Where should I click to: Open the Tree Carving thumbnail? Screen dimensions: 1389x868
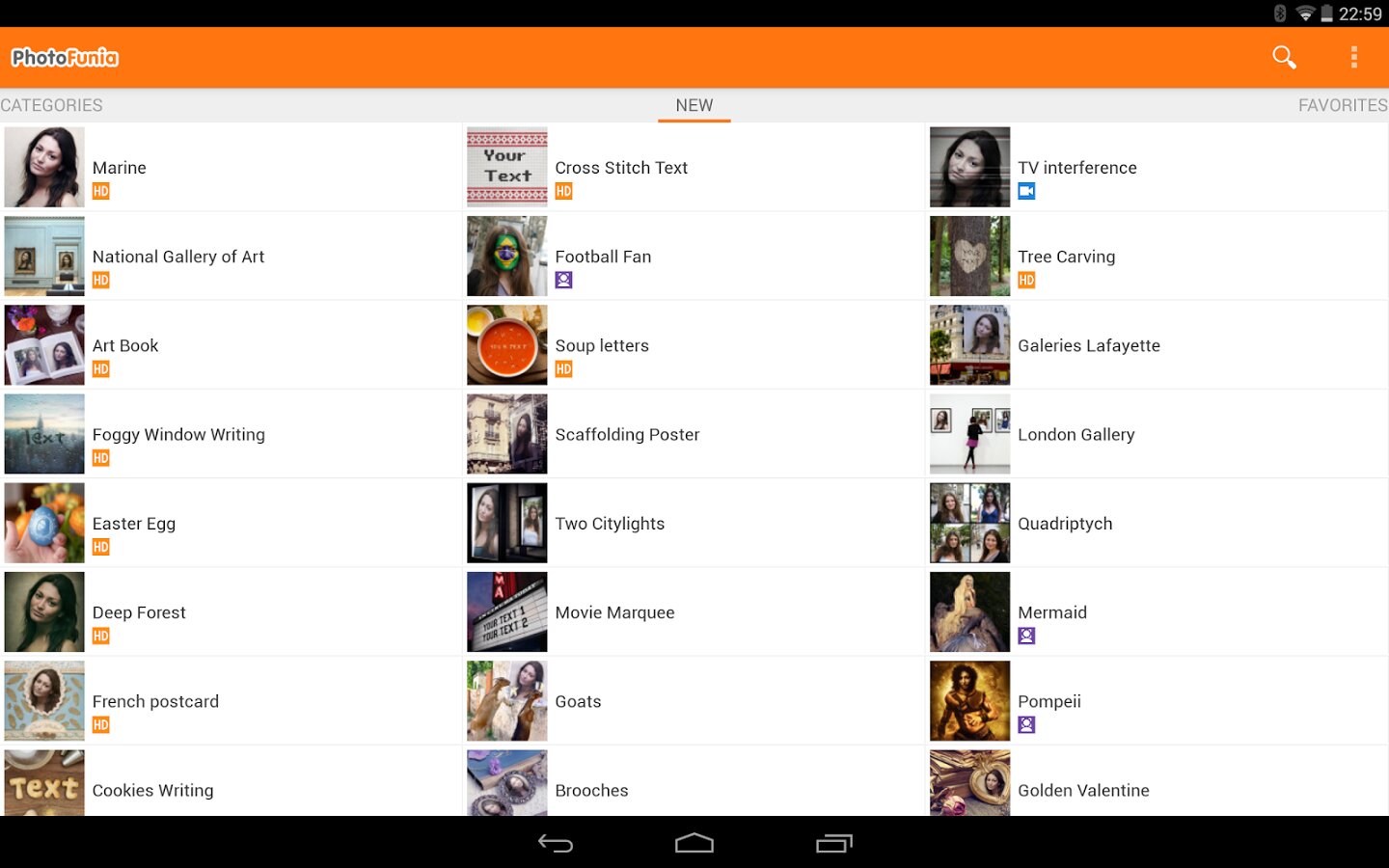(969, 257)
